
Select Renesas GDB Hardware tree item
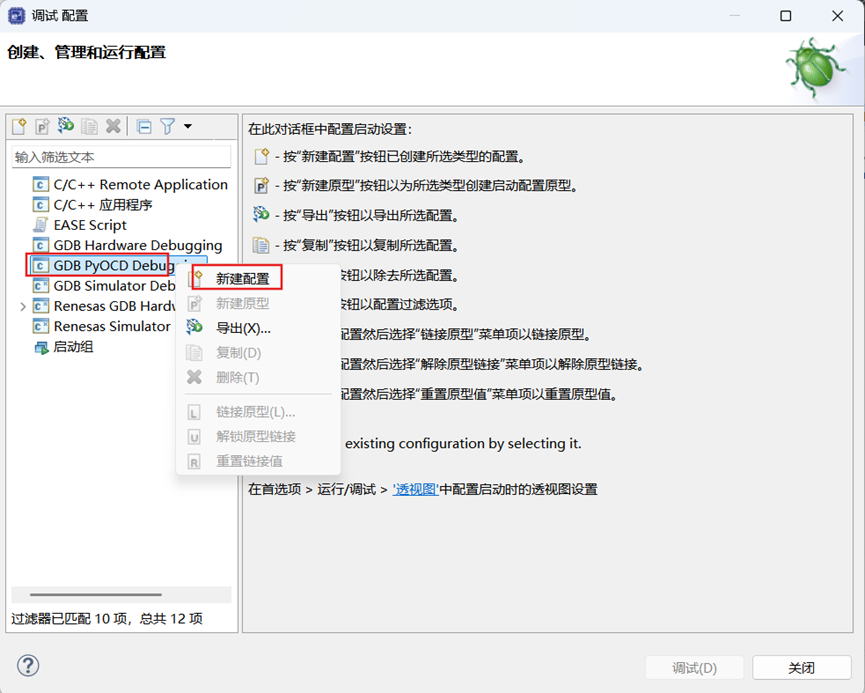pos(104,306)
